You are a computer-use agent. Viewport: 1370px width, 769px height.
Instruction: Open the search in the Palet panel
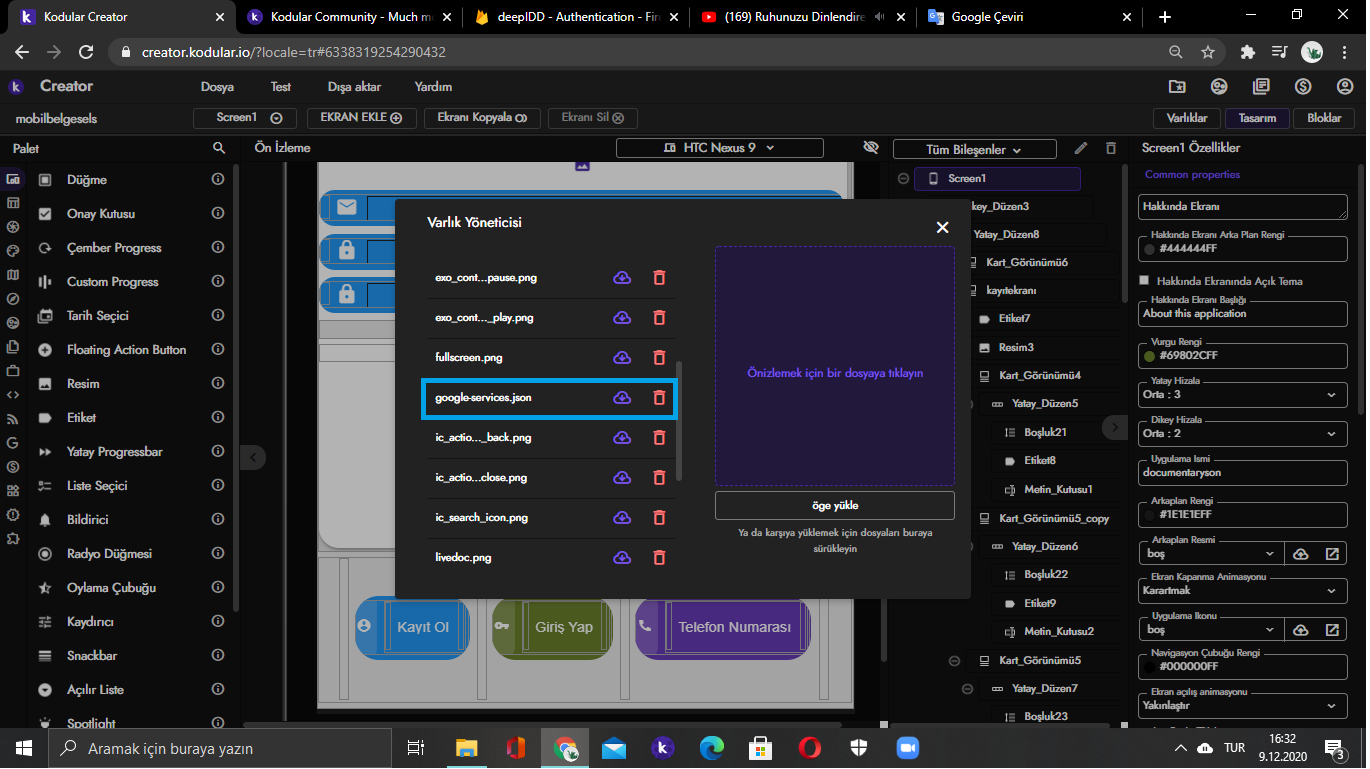point(219,147)
